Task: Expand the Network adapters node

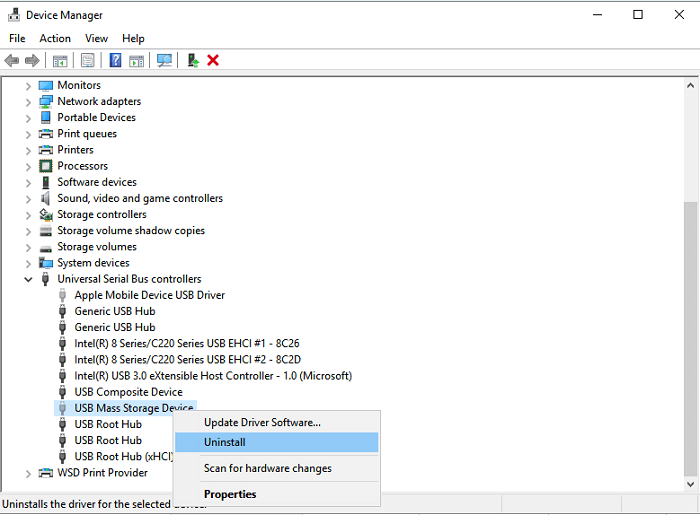Action: point(28,102)
